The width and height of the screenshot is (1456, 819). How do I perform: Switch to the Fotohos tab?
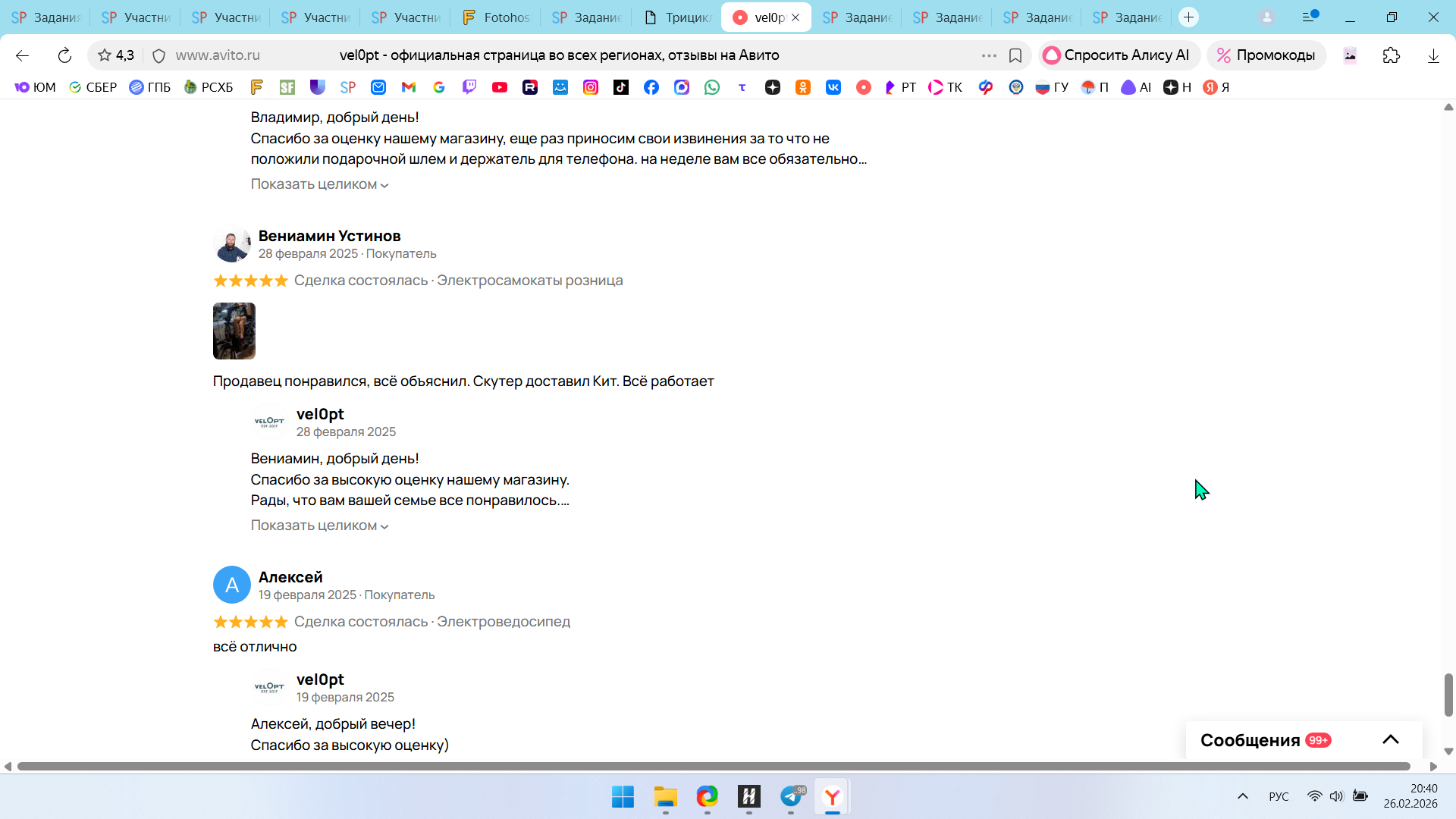pyautogui.click(x=497, y=17)
